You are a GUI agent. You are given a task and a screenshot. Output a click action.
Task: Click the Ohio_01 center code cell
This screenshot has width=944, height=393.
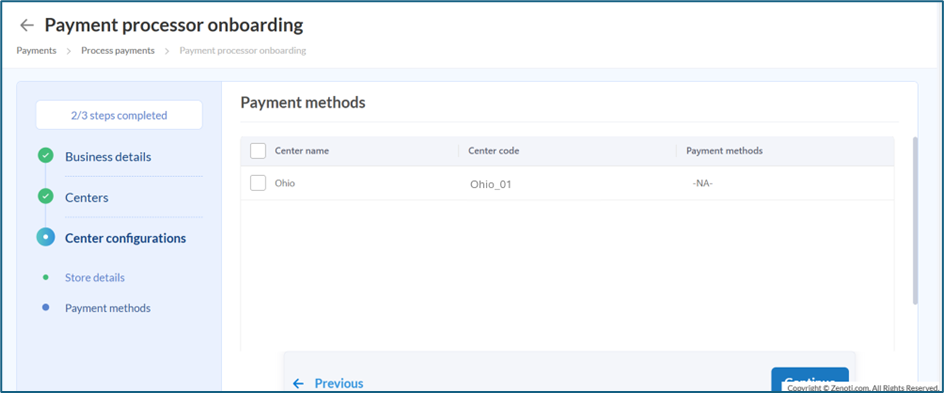point(491,185)
